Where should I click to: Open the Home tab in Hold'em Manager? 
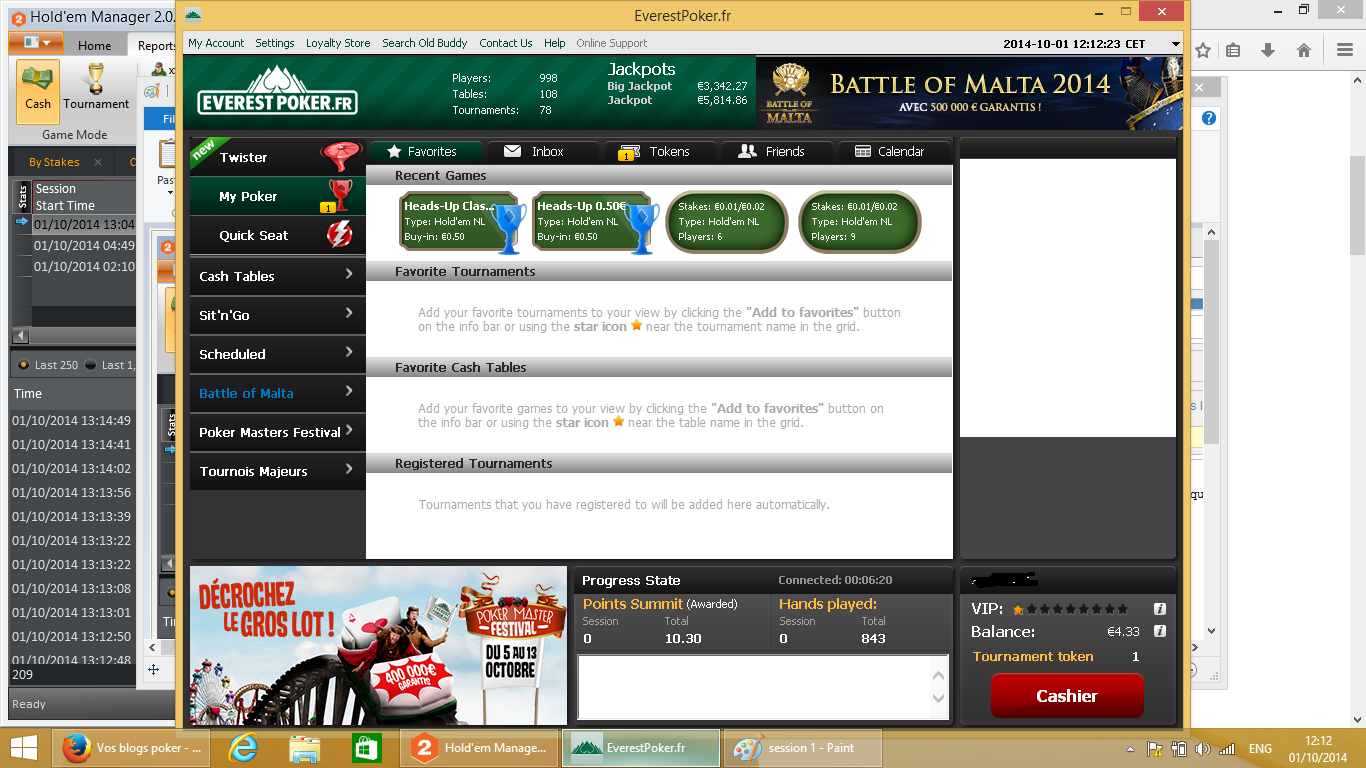95,45
